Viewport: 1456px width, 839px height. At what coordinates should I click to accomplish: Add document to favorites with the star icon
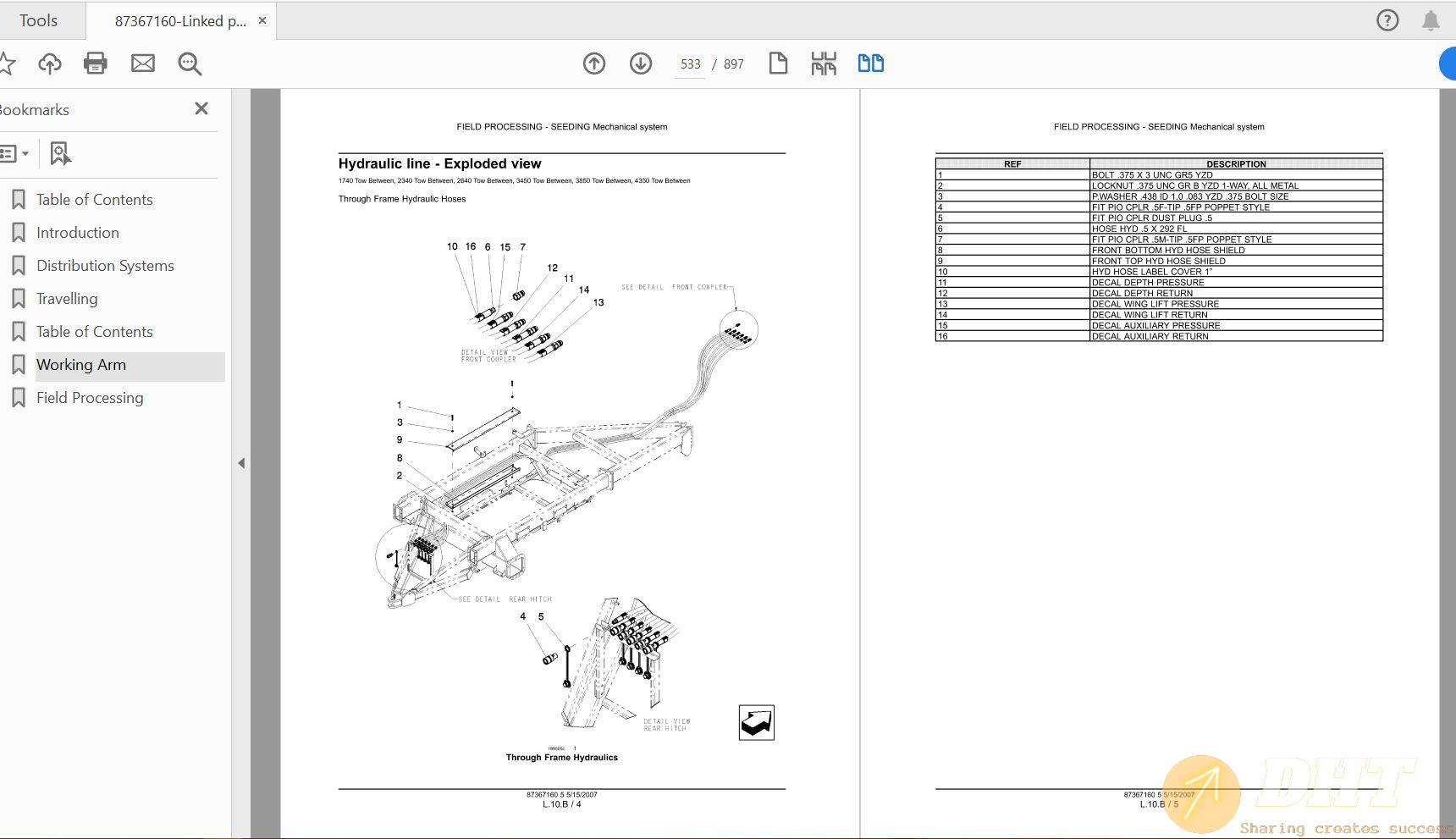(x=8, y=63)
